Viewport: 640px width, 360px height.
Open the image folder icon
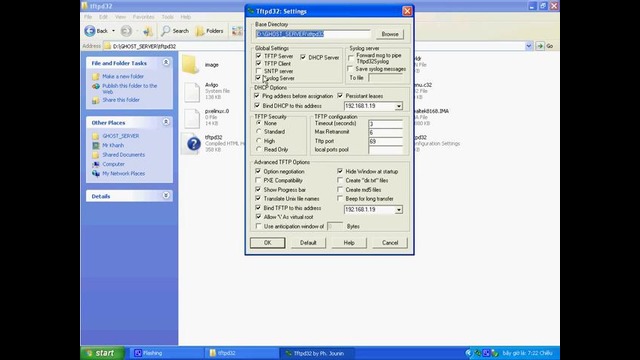click(191, 64)
